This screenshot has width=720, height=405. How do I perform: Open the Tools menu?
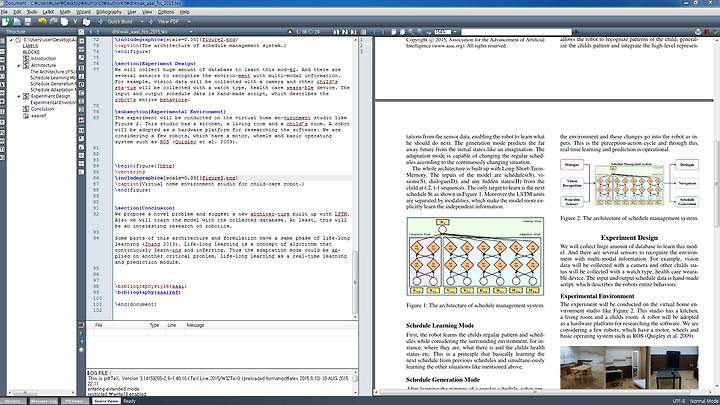click(x=32, y=12)
